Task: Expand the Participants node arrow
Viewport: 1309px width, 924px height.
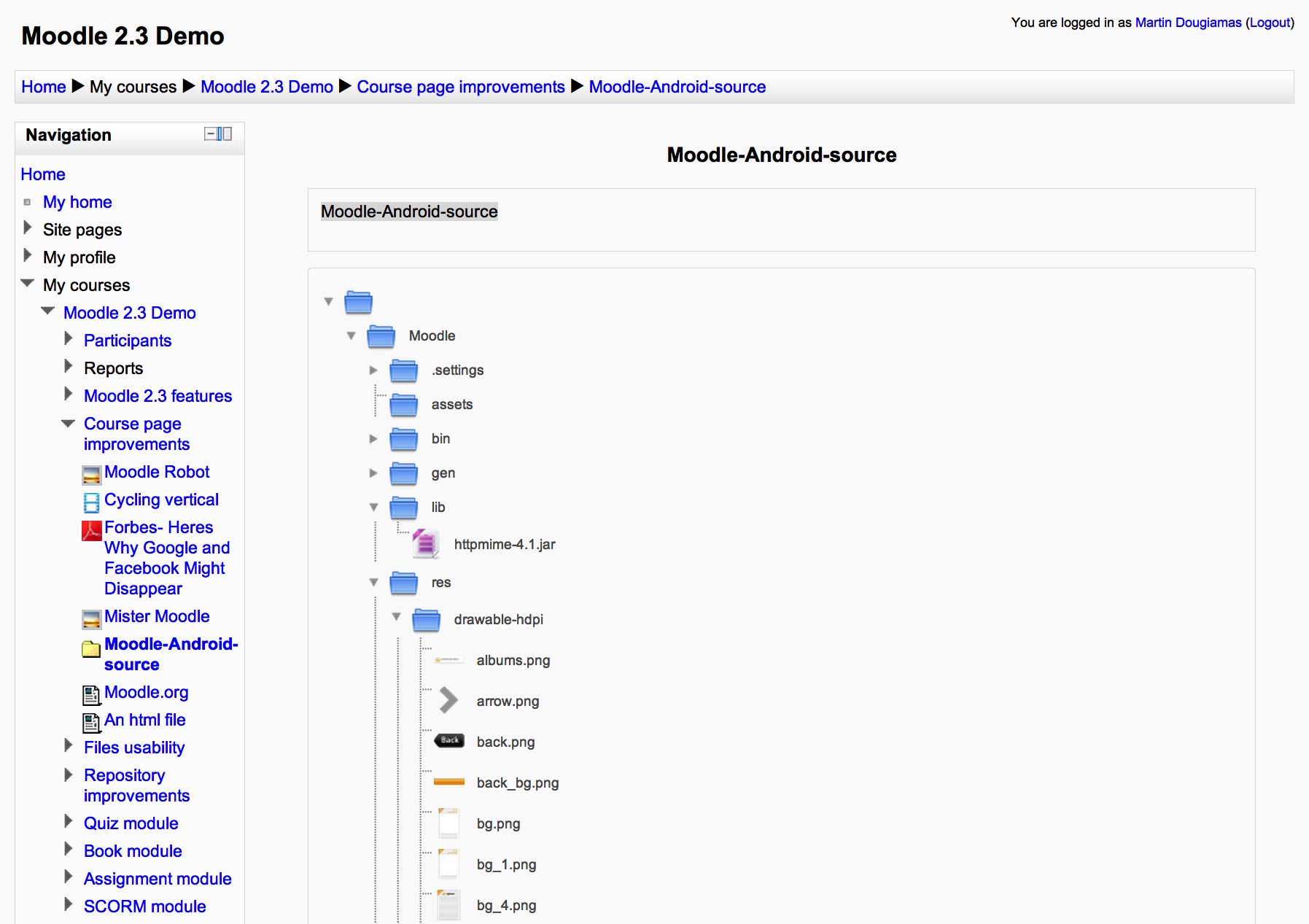Action: [x=69, y=338]
